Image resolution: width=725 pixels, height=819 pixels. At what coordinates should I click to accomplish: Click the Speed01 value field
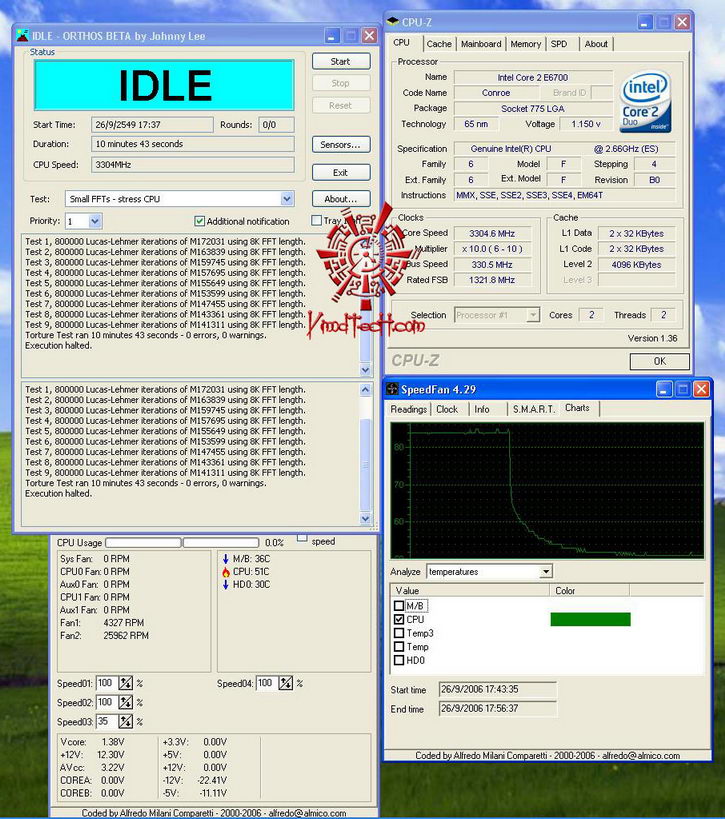(x=107, y=683)
